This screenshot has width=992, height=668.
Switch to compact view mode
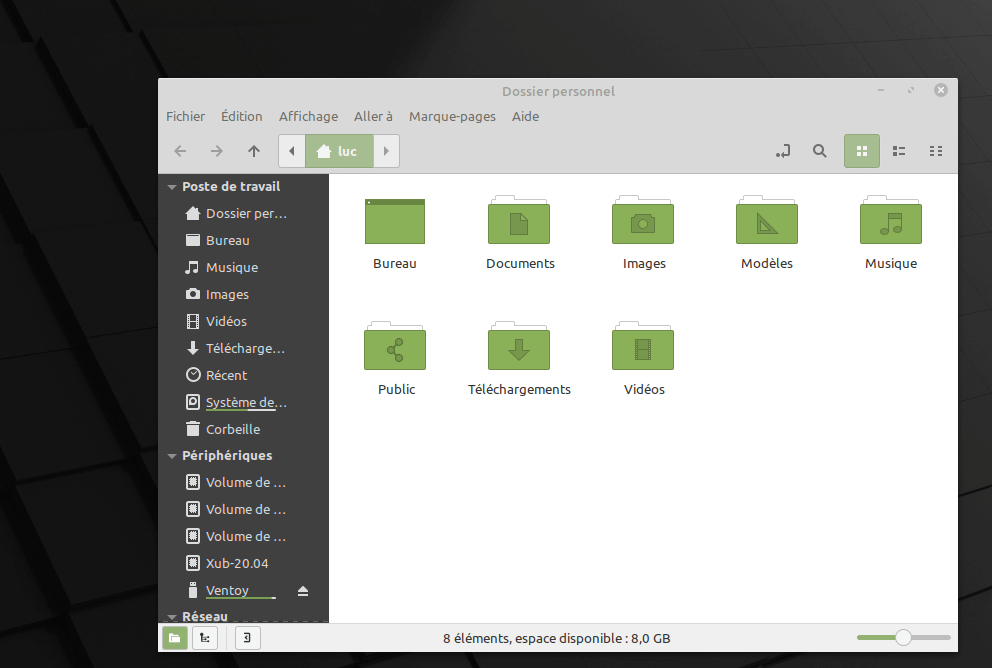(936, 151)
